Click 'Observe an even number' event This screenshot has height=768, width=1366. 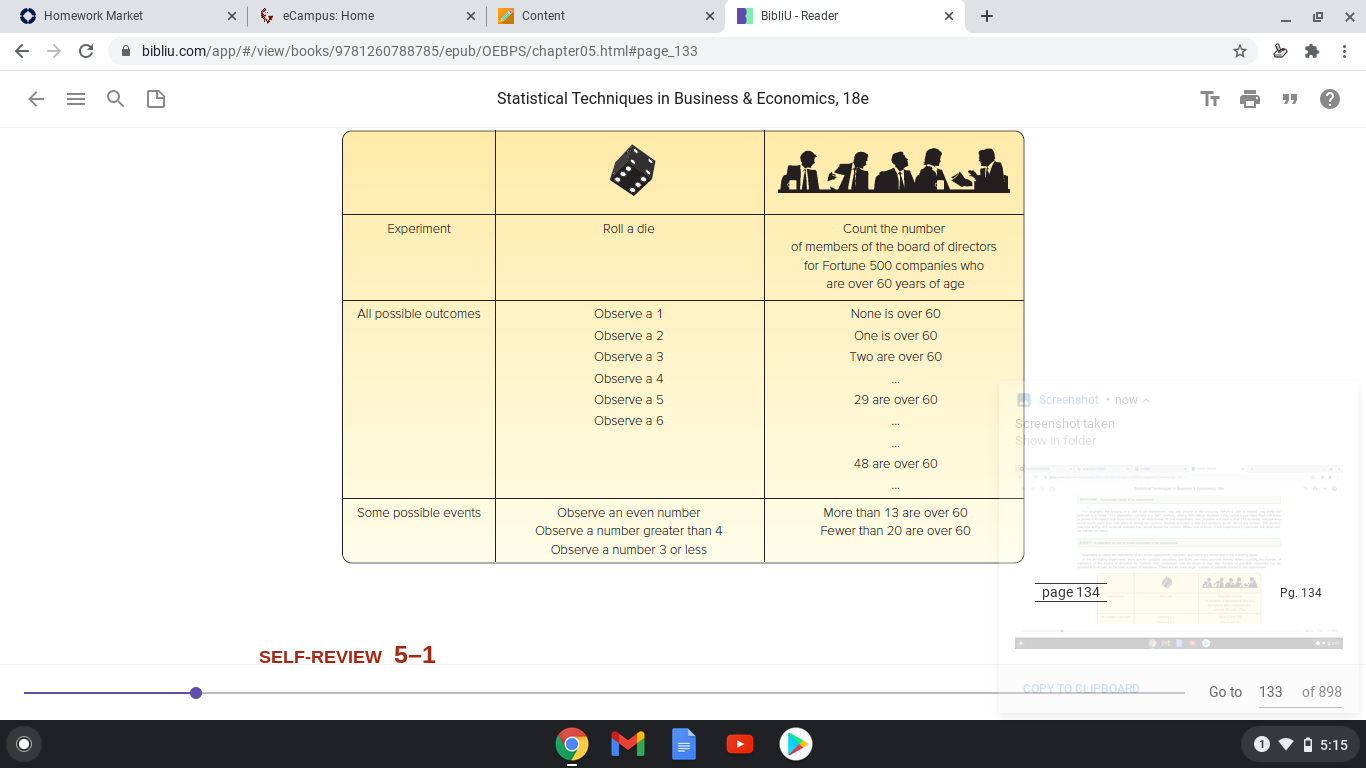tap(629, 513)
